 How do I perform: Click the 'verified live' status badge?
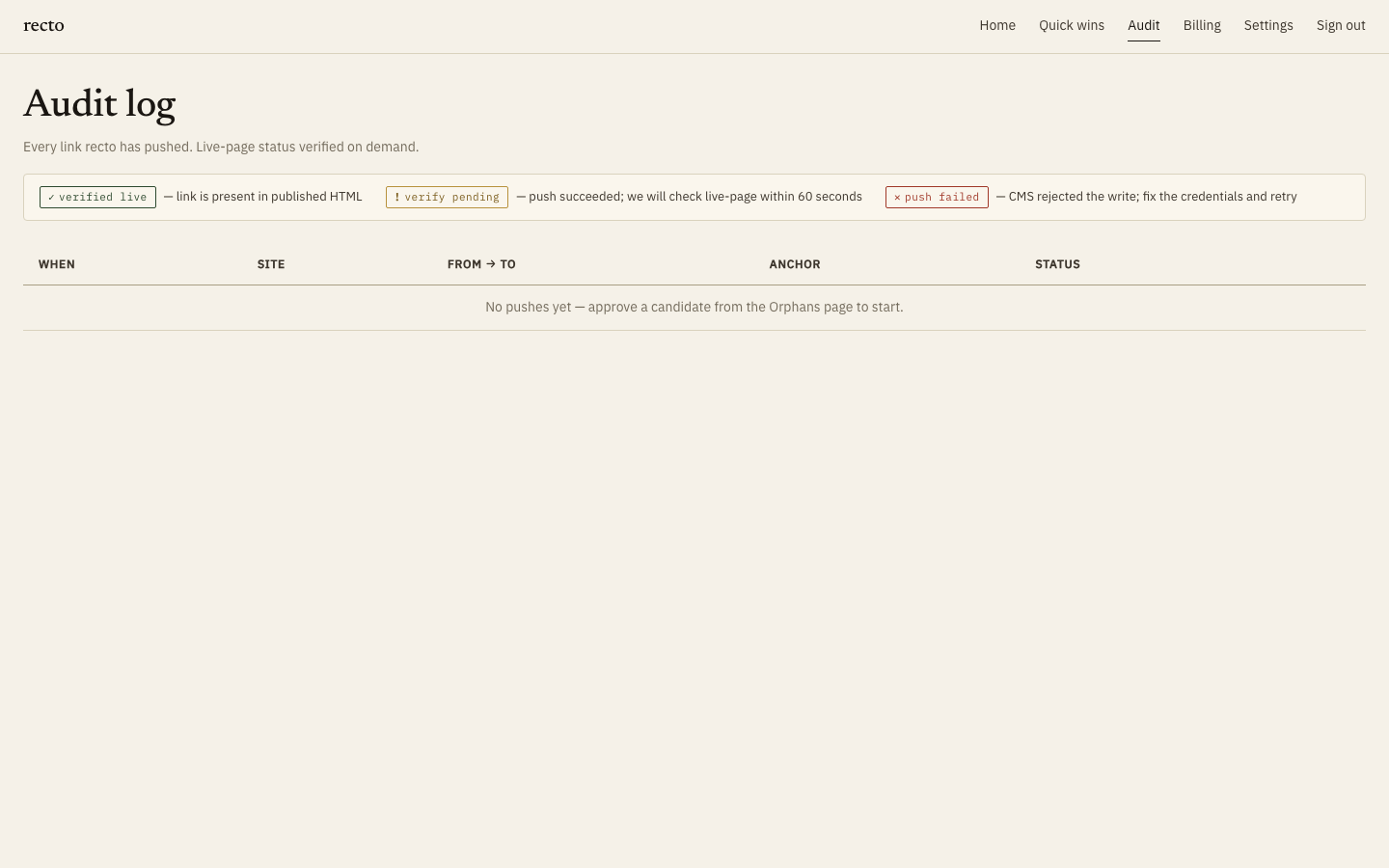coord(97,197)
